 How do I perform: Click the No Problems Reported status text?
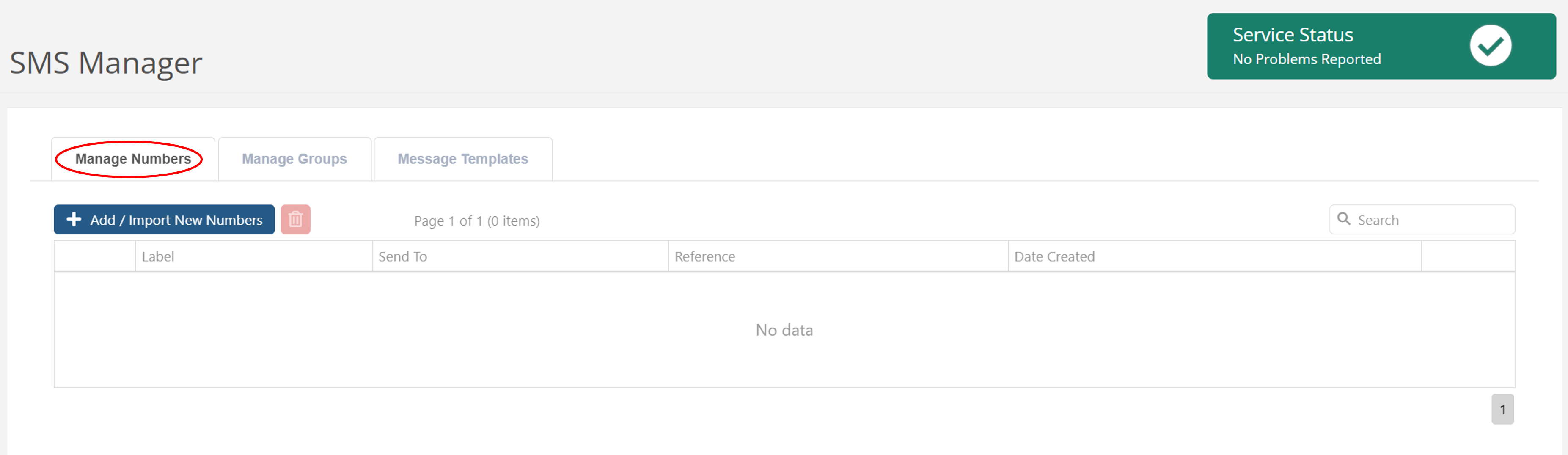pos(1307,59)
